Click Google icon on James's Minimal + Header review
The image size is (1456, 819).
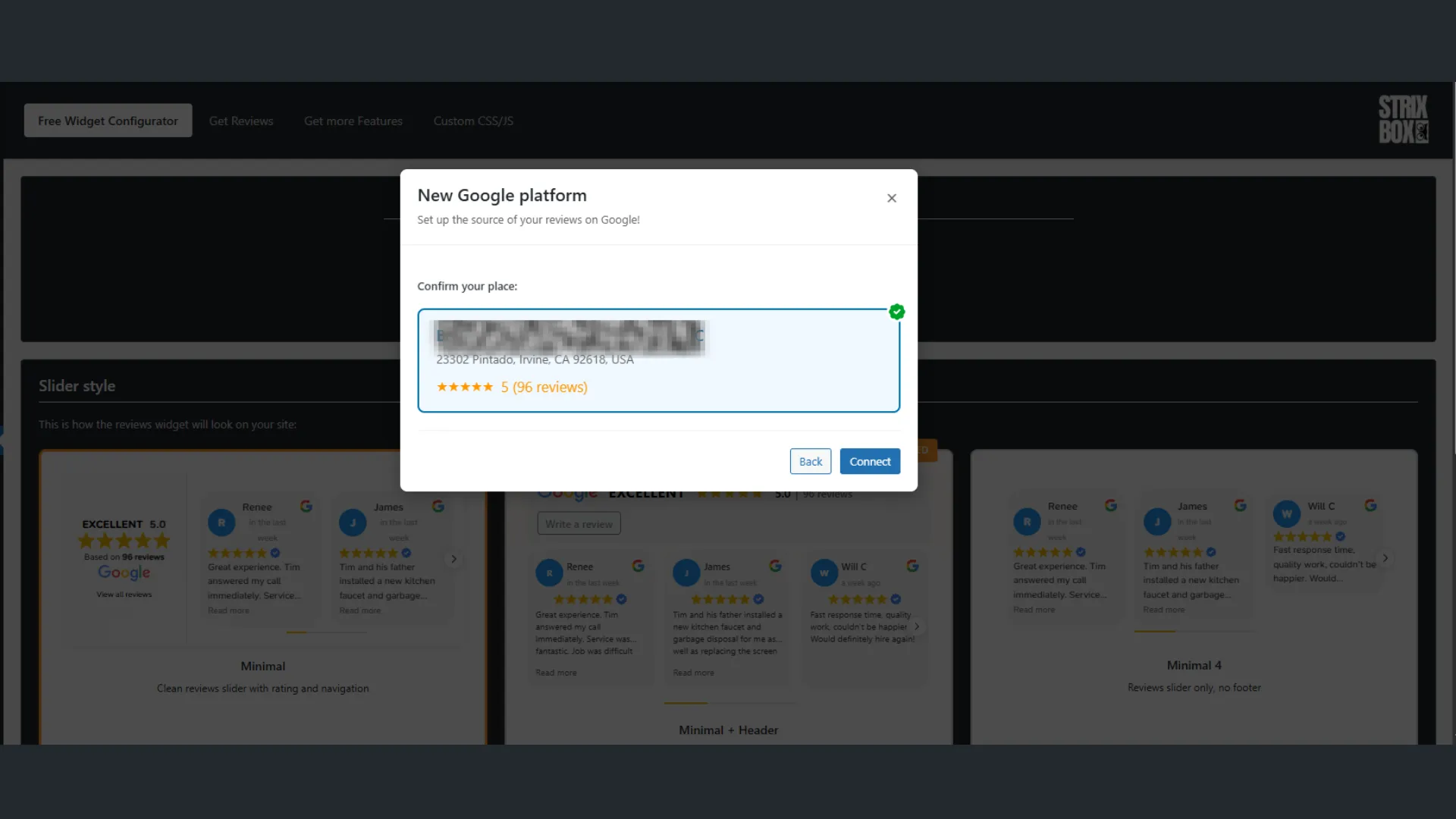776,566
